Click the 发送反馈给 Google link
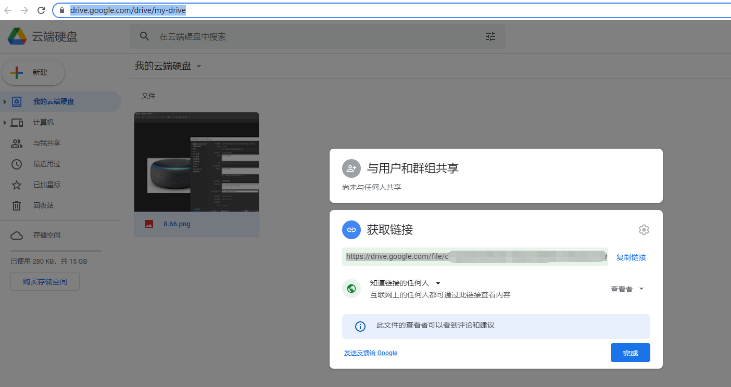The image size is (731, 387). coord(371,353)
